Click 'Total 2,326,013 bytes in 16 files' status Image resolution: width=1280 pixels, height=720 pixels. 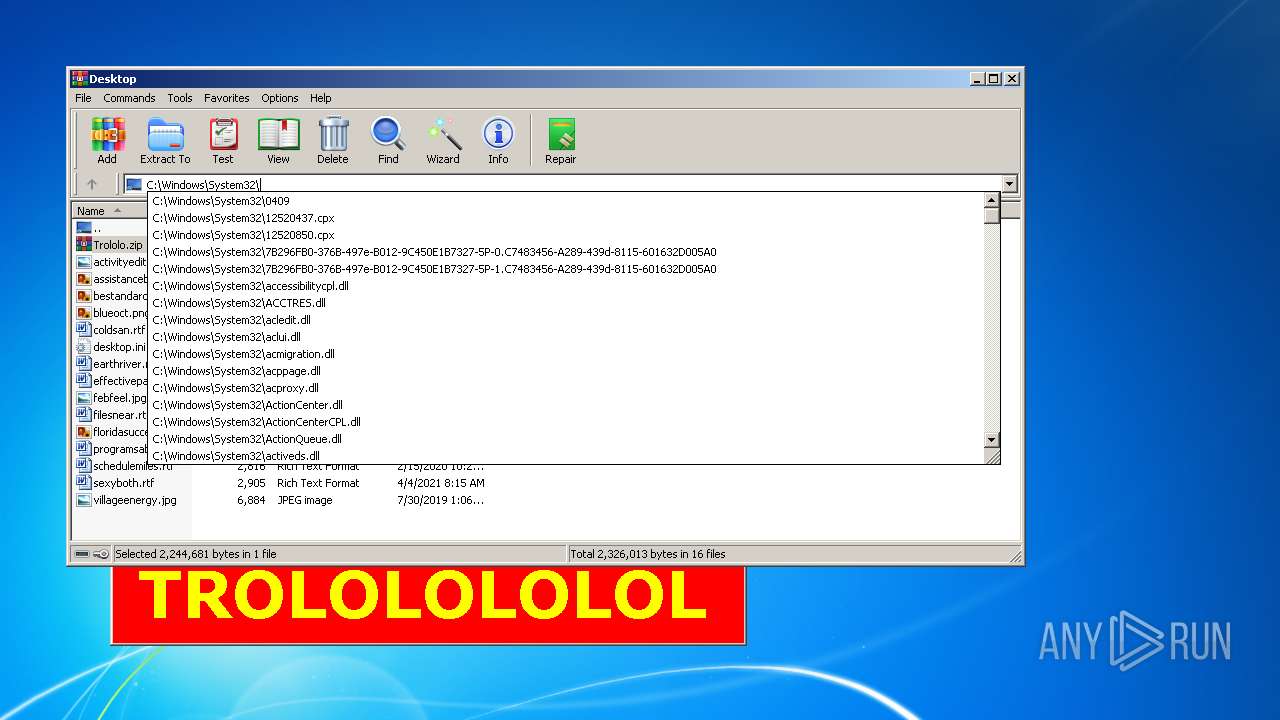point(648,554)
